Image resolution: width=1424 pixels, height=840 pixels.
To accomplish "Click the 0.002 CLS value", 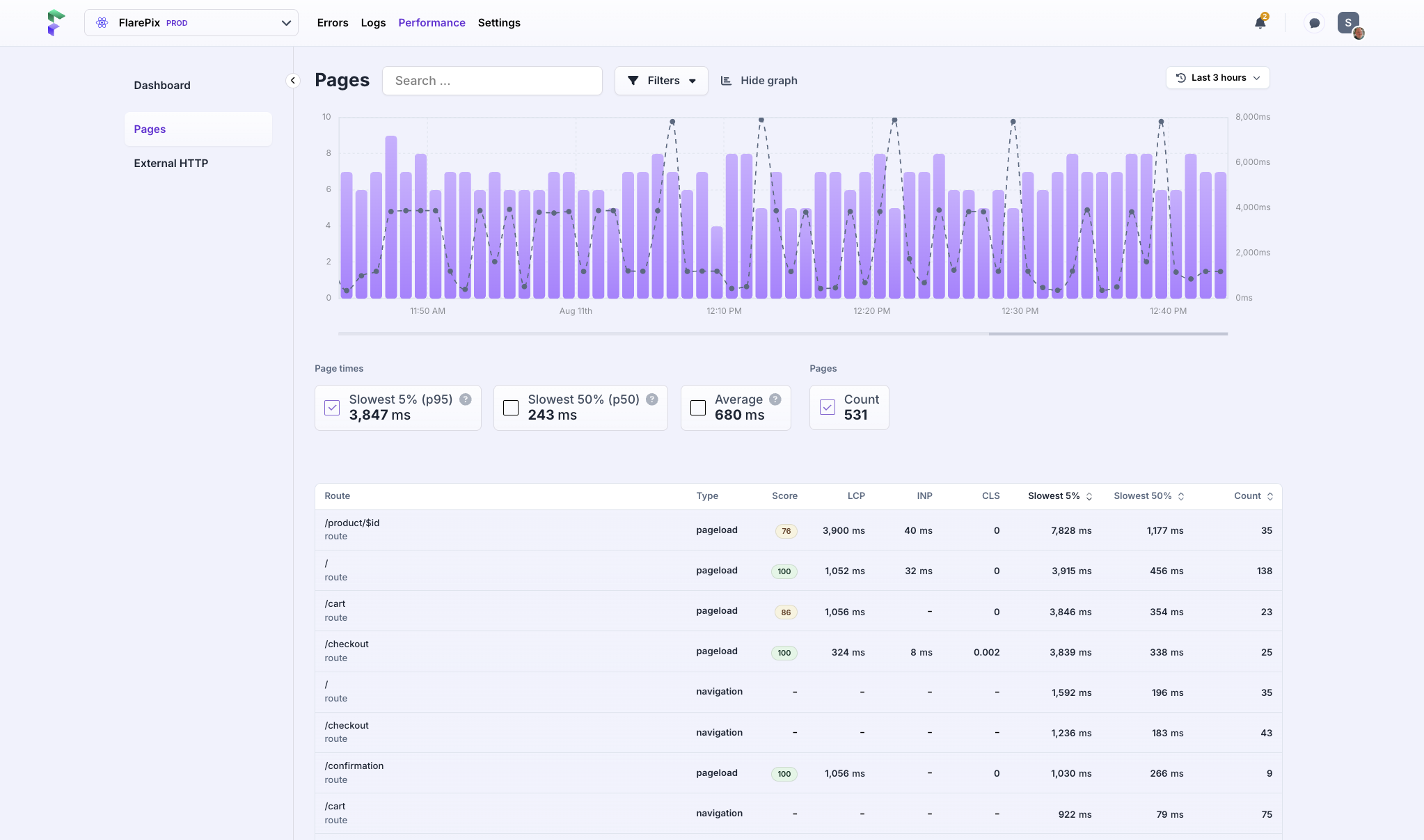I will point(986,653).
